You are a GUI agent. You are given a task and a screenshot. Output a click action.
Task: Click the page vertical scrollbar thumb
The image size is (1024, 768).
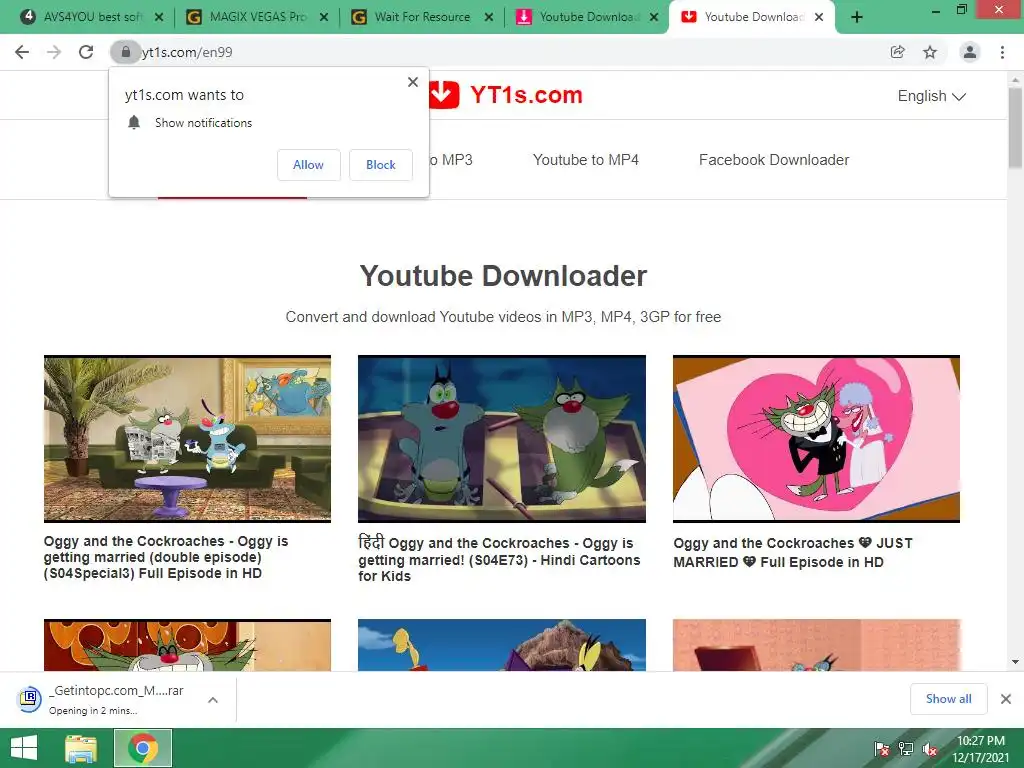coord(1015,127)
